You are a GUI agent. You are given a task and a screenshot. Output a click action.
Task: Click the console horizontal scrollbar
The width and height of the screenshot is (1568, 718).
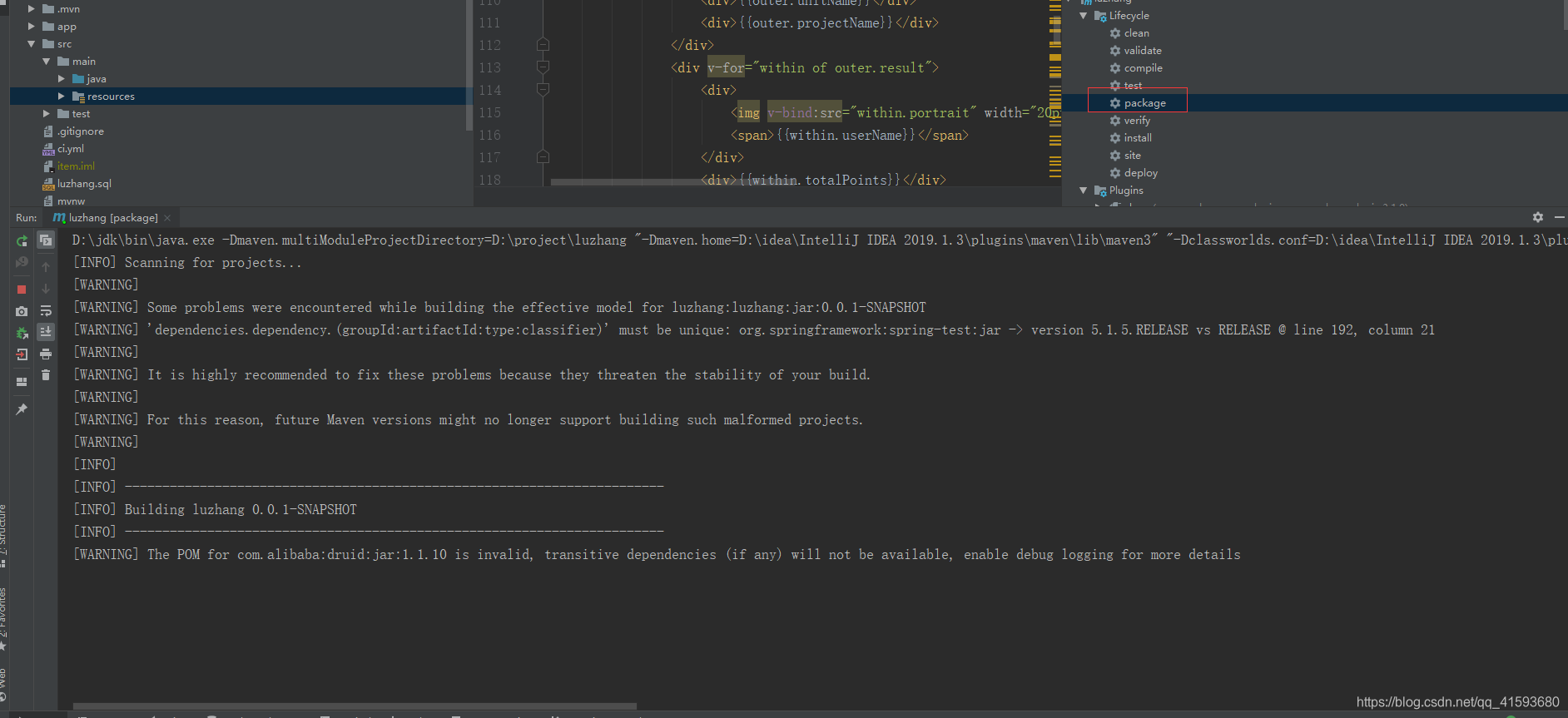(355, 706)
